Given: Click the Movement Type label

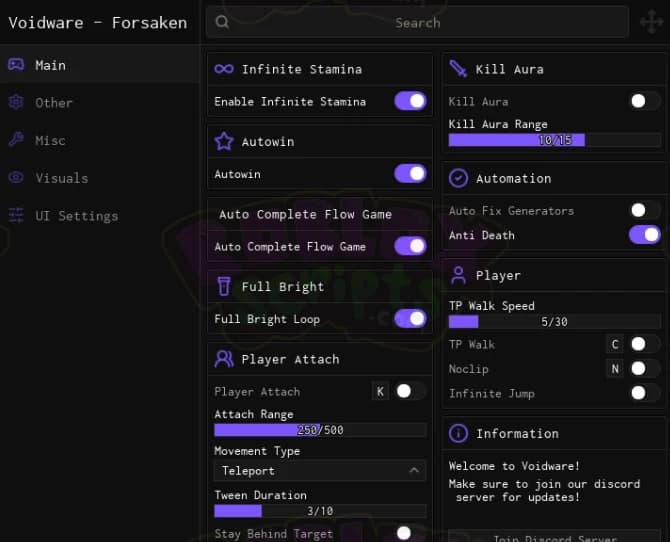Looking at the screenshot, I should tap(257, 451).
